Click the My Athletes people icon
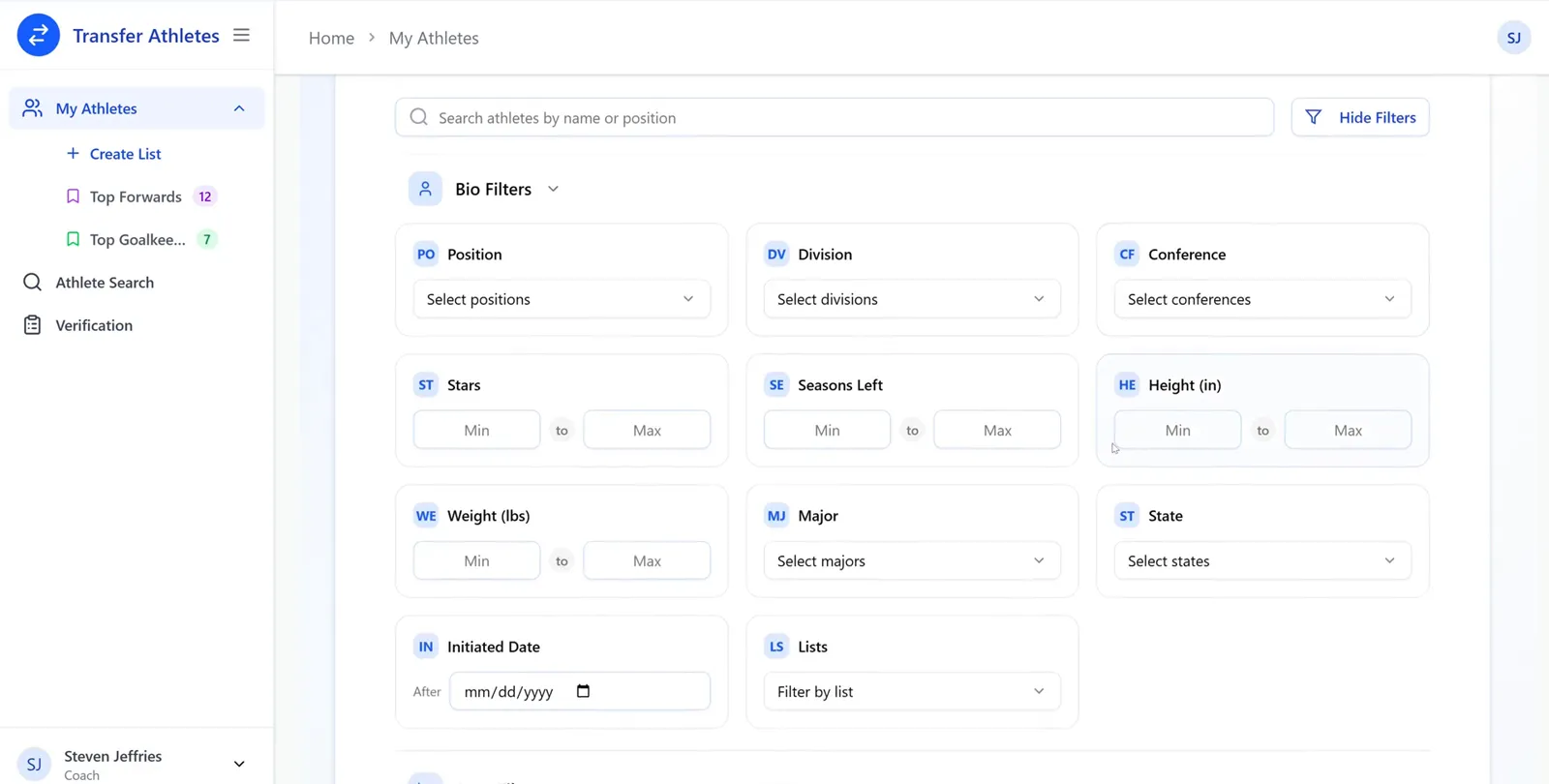 click(x=33, y=108)
